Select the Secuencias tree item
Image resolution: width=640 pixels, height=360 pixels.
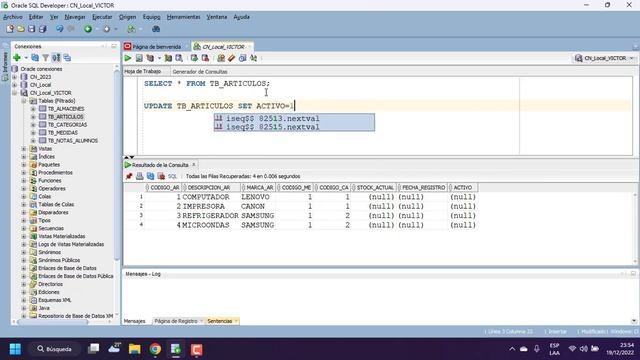[51, 228]
